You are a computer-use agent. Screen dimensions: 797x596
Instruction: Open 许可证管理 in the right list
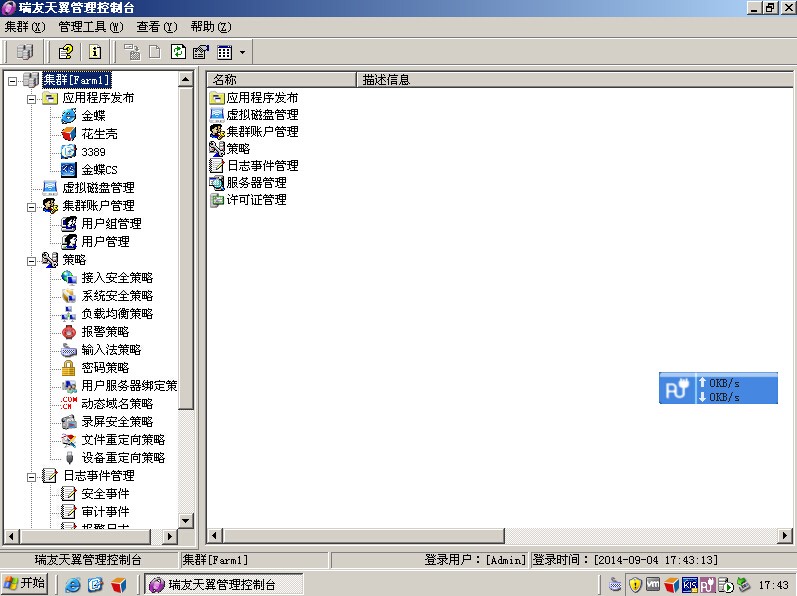[x=256, y=200]
